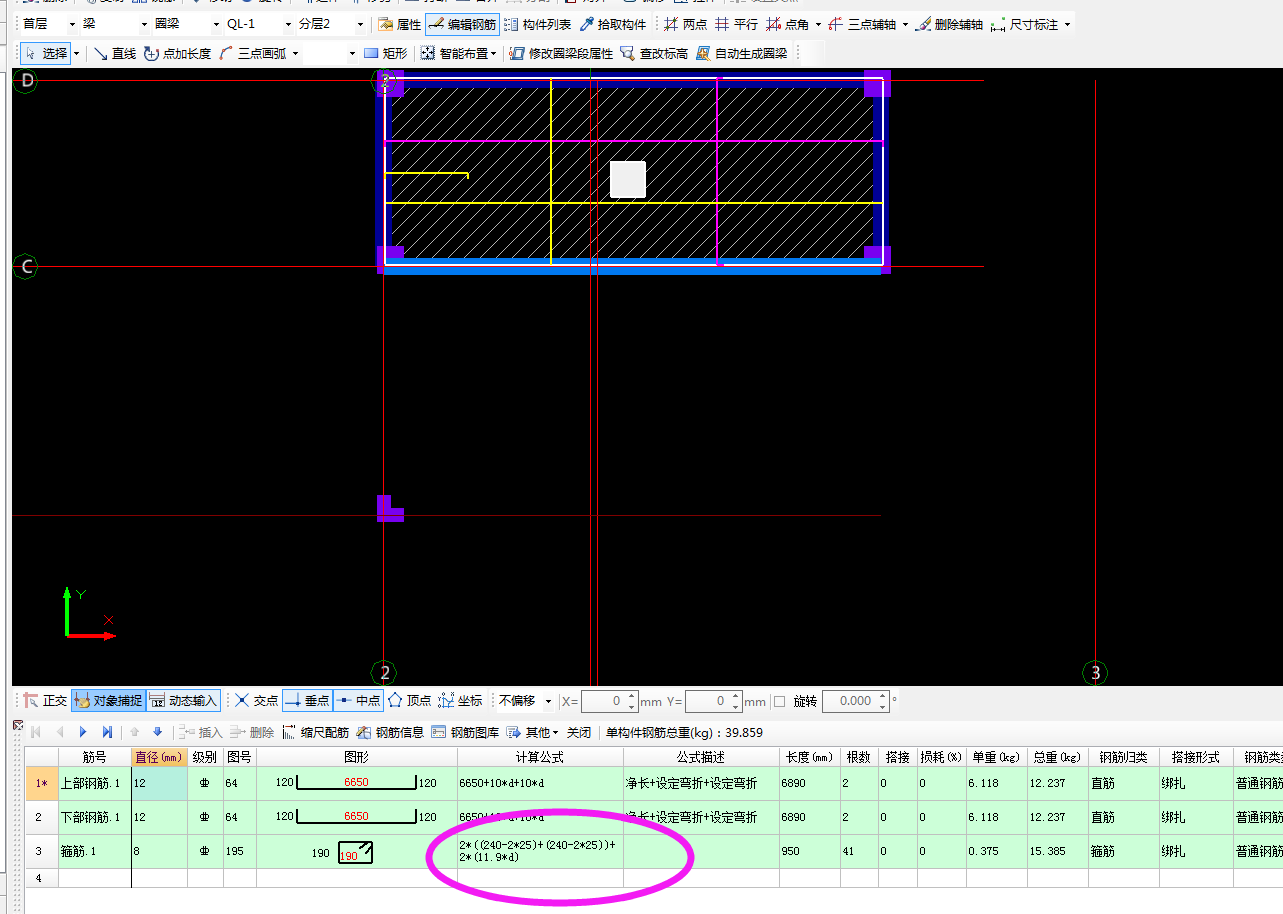Click the axis bubble labeled 3

pos(1095,673)
